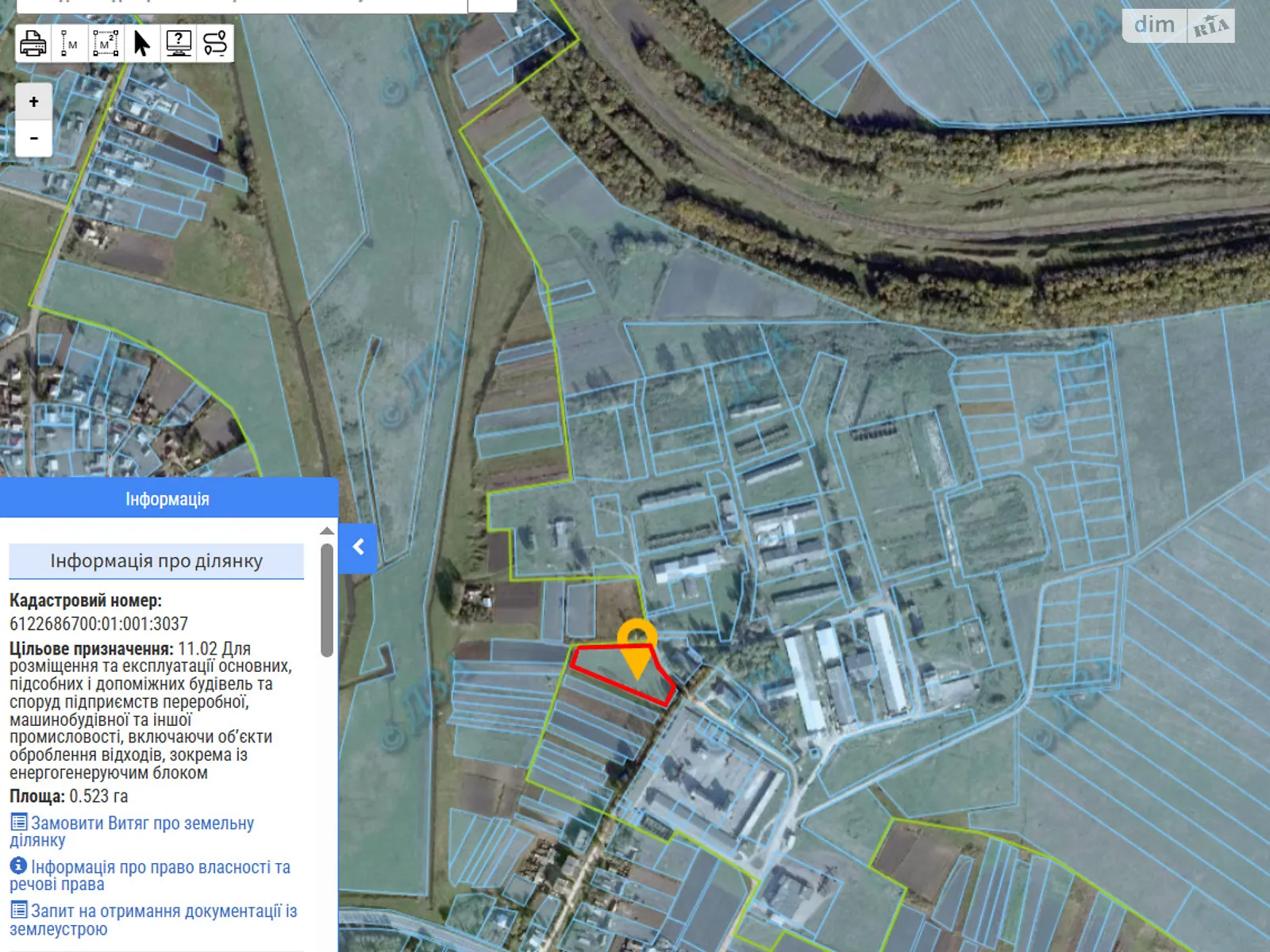
Task: Open Замовити Витяг про земельну ділянку link
Action: tap(132, 831)
